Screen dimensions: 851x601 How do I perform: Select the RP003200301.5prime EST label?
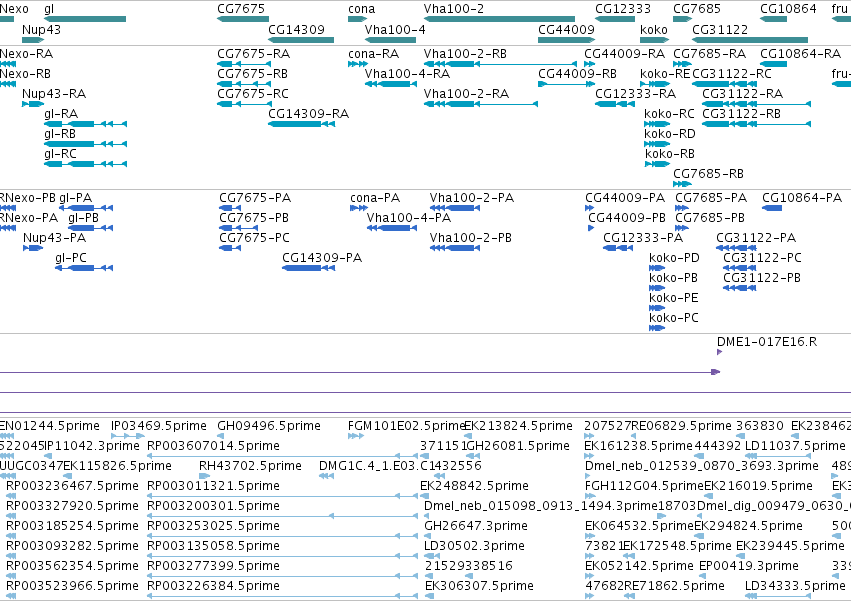point(213,506)
